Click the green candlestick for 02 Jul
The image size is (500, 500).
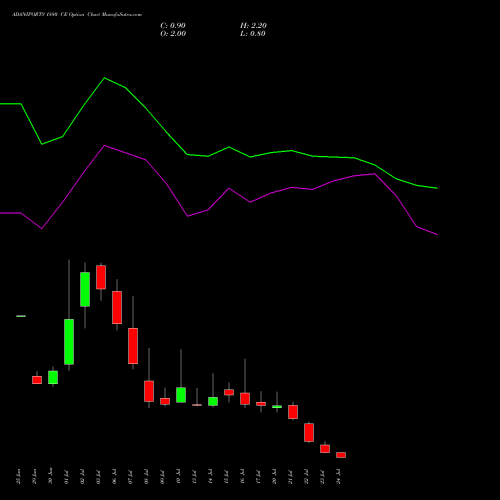click(85, 289)
